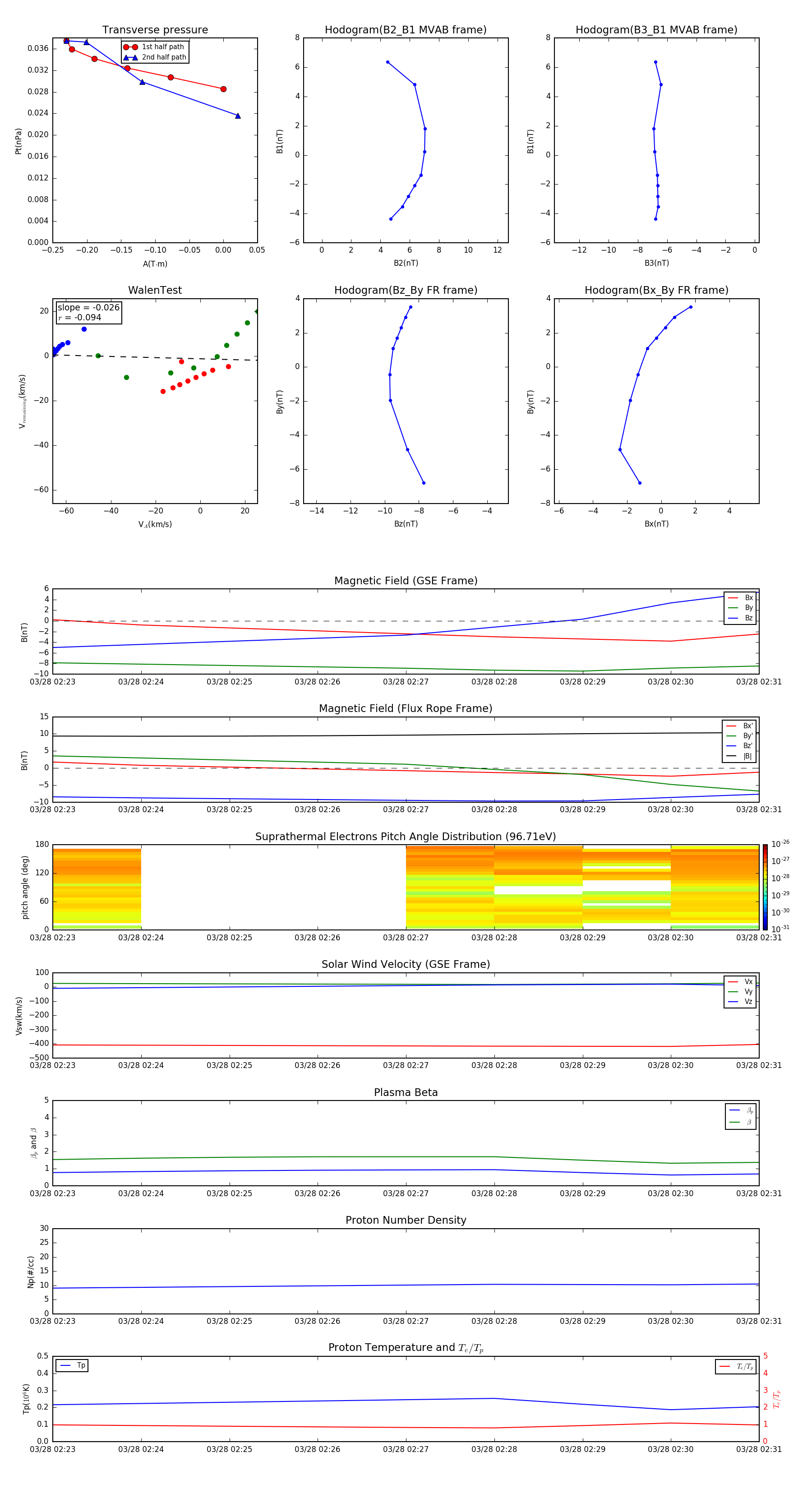Select the Bx' legend entry

tap(739, 726)
